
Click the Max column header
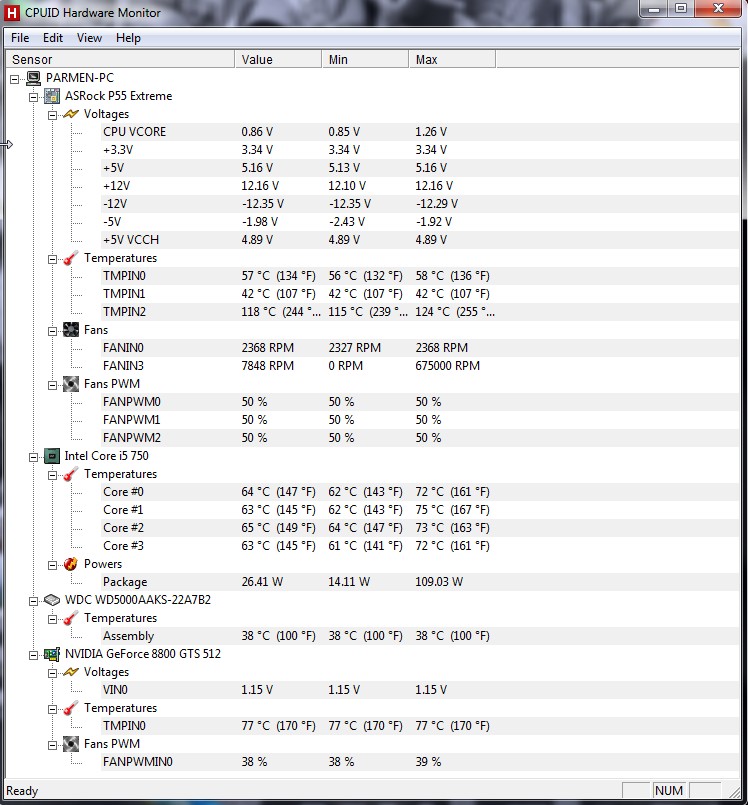[x=452, y=60]
